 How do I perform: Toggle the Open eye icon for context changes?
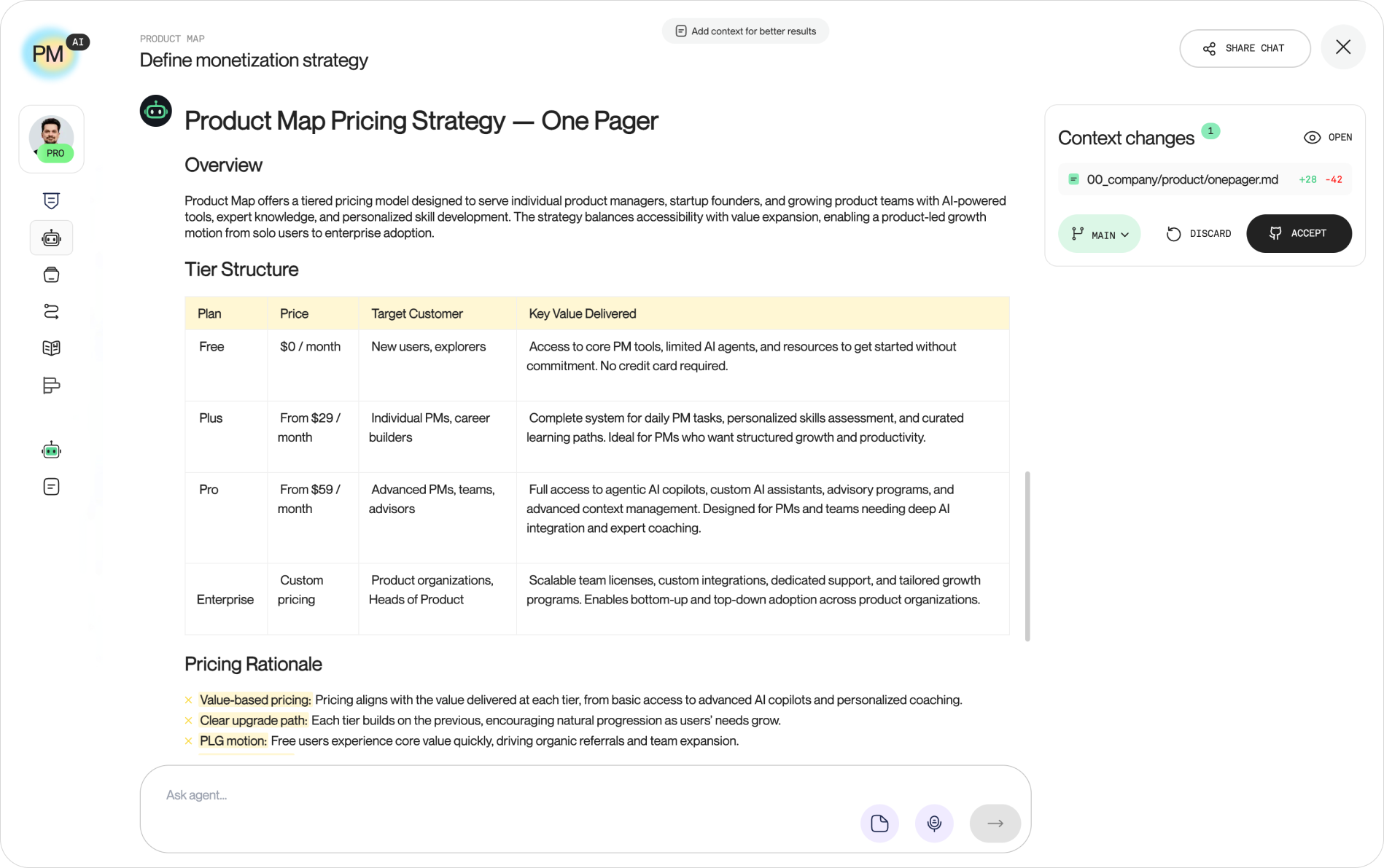[1328, 137]
